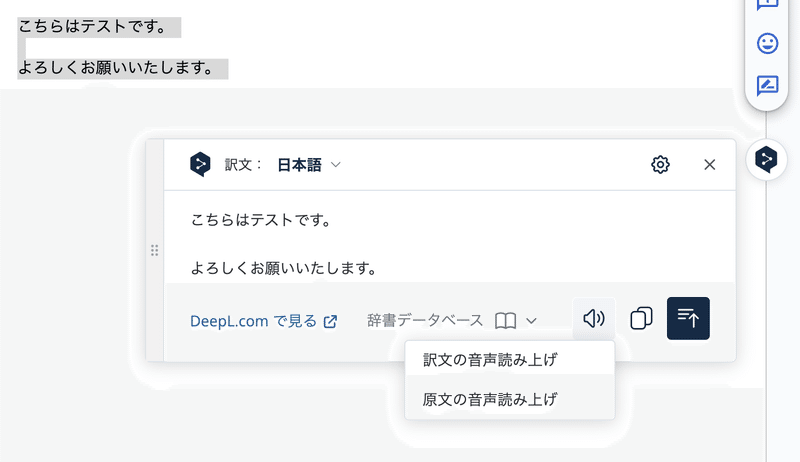Viewport: 800px width, 462px height.
Task: Click the emoji smiley icon
Action: tap(767, 43)
